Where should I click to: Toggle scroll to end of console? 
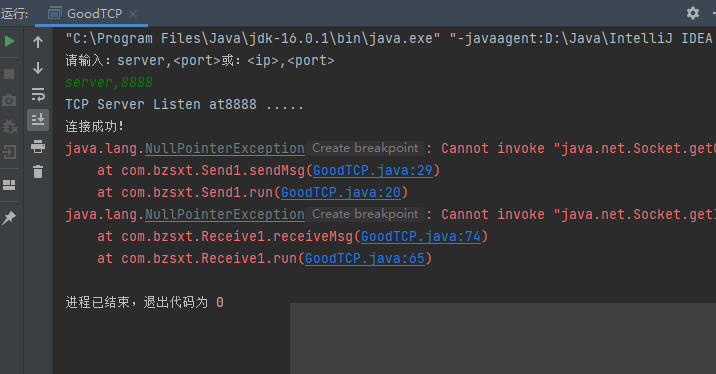(x=38, y=120)
